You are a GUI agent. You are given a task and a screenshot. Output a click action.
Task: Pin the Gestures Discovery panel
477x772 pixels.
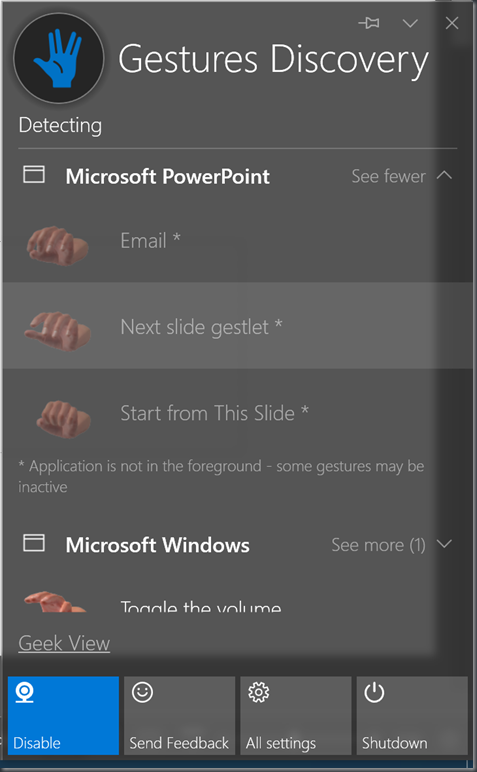tap(369, 23)
